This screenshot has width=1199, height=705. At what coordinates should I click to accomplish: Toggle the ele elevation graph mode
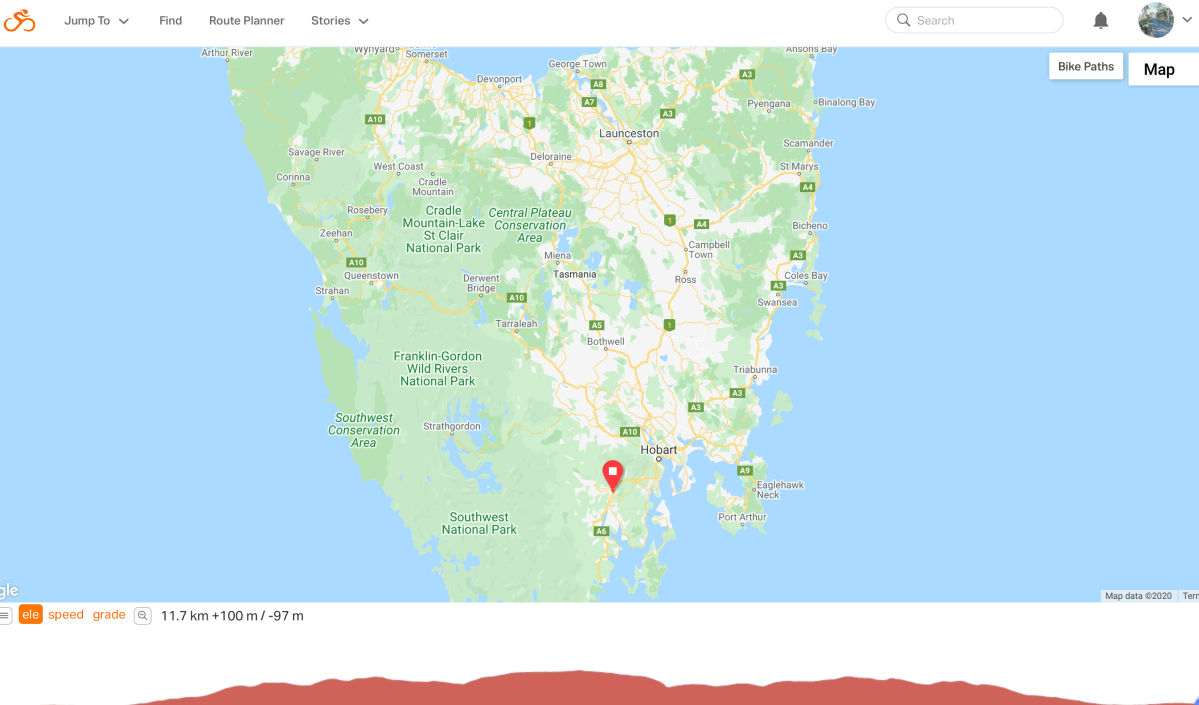point(31,615)
